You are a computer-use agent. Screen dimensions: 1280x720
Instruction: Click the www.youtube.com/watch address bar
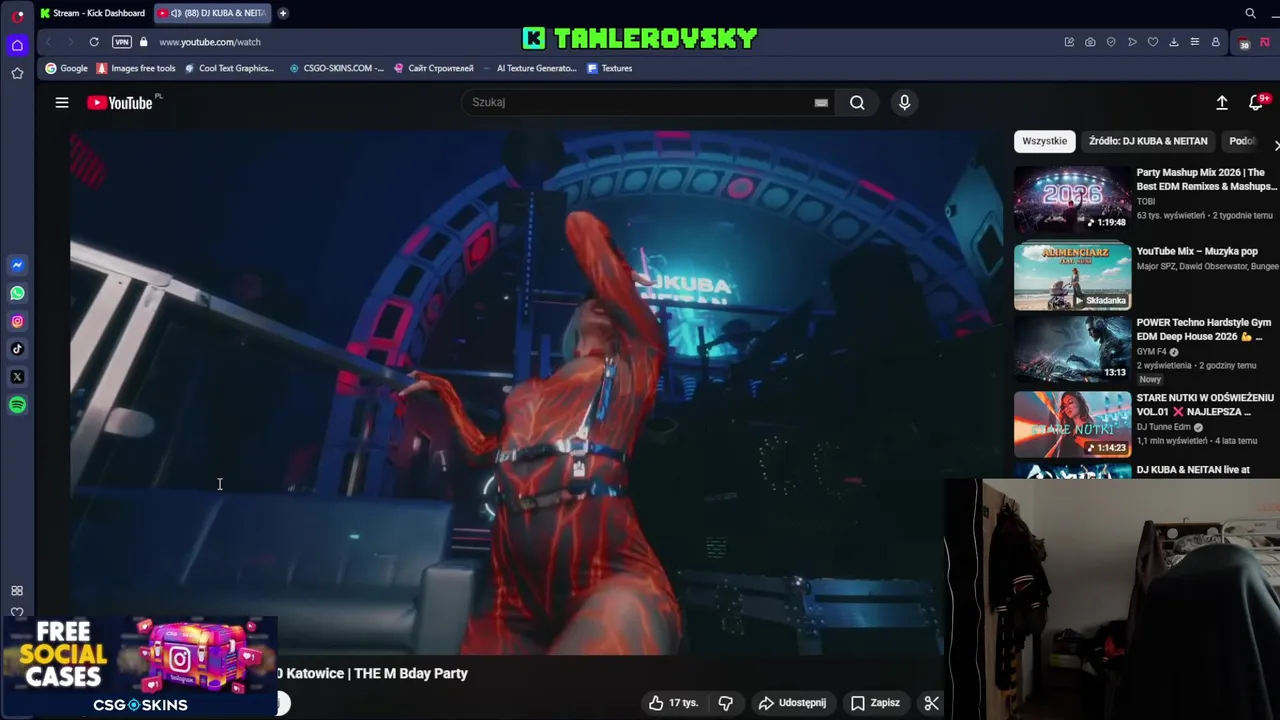click(x=209, y=42)
